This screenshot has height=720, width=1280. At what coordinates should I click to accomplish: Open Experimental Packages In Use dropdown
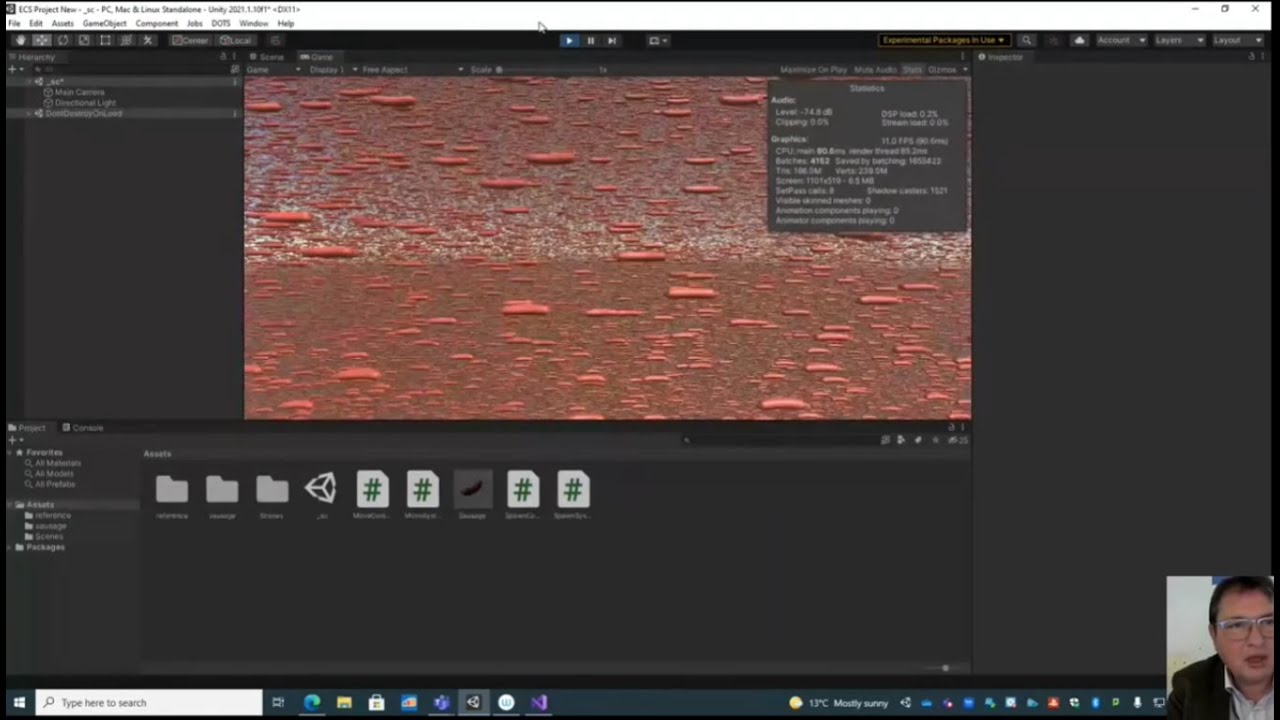pos(943,40)
